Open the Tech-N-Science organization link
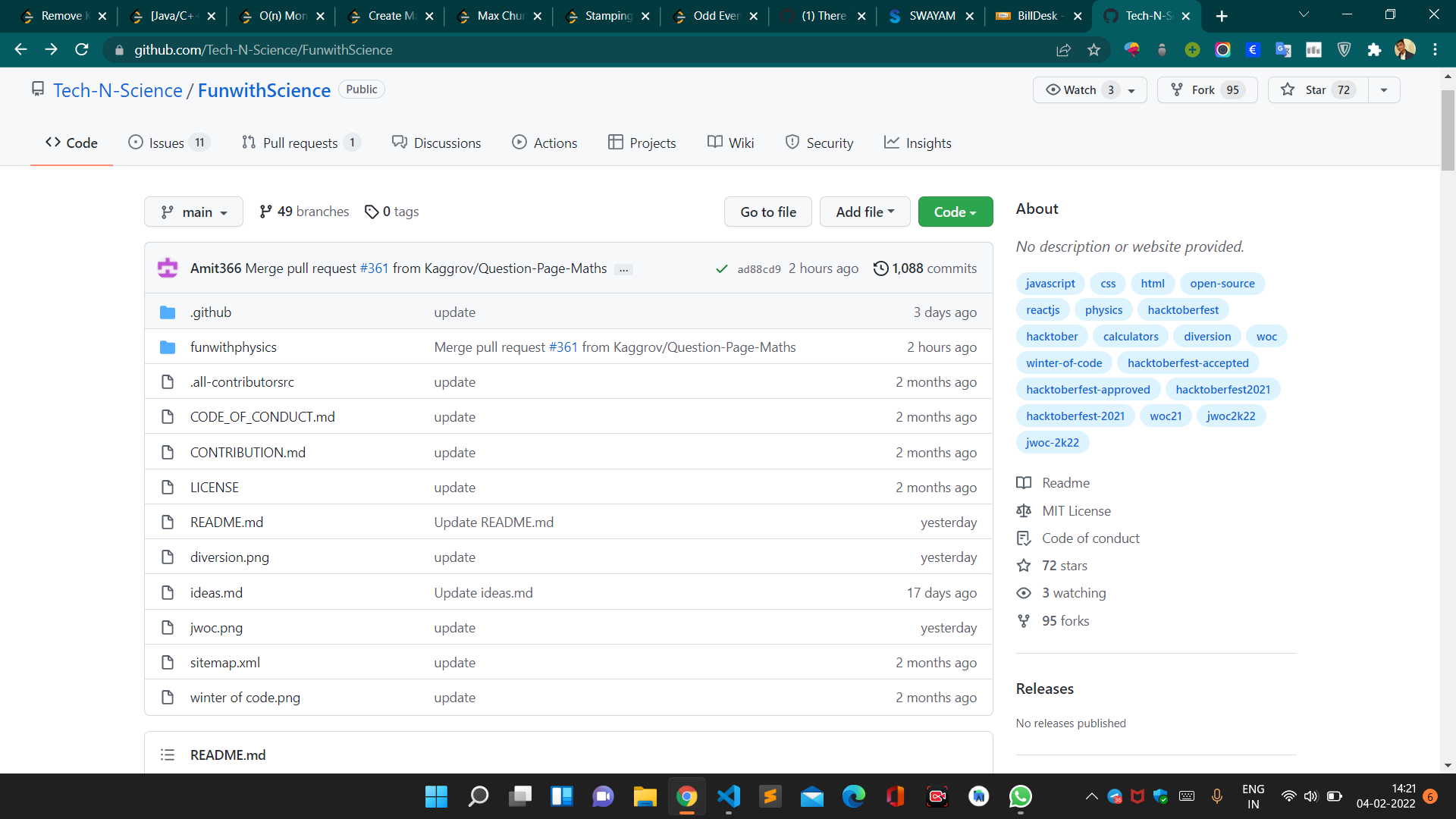Screen dimensions: 1456x819 118,90
